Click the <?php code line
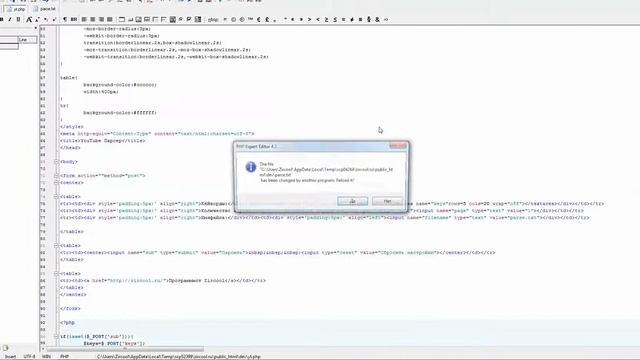 click(67, 322)
